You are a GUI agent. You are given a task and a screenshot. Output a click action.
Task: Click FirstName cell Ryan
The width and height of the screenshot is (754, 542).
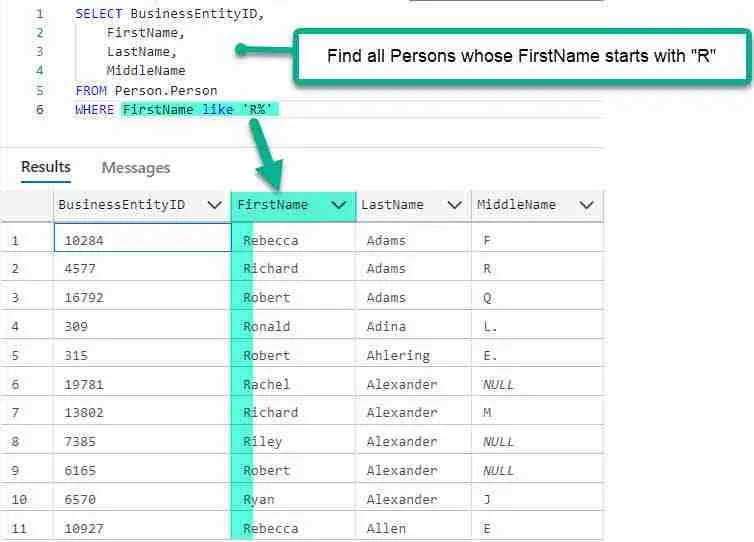point(294,499)
